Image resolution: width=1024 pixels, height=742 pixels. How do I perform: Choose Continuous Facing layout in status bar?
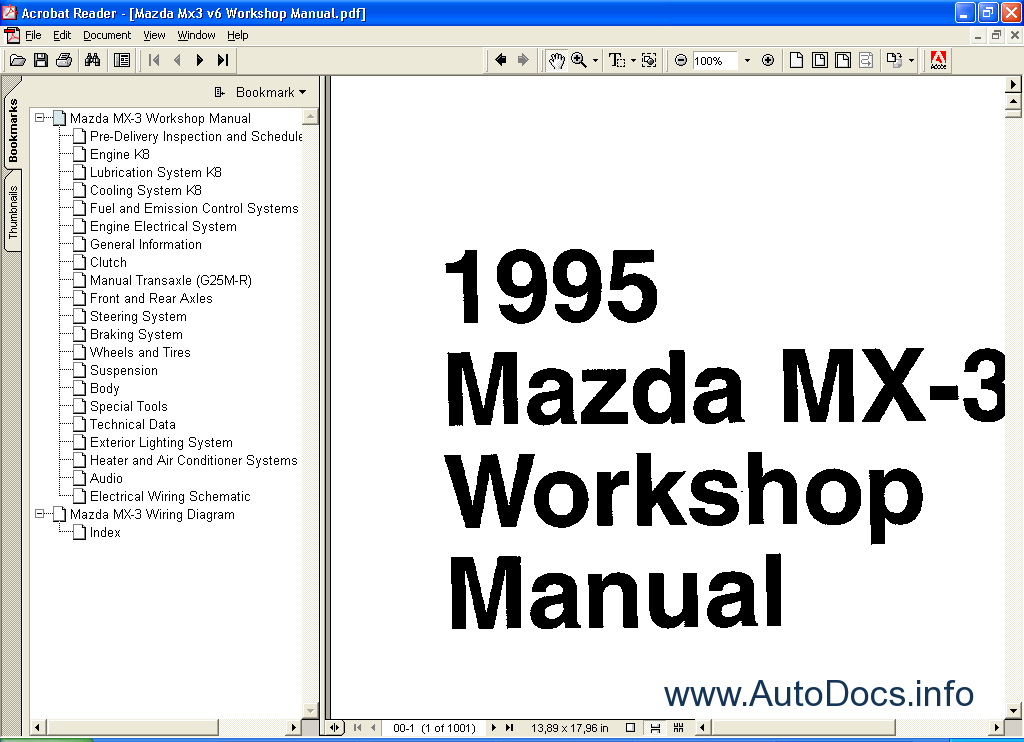[x=679, y=728]
